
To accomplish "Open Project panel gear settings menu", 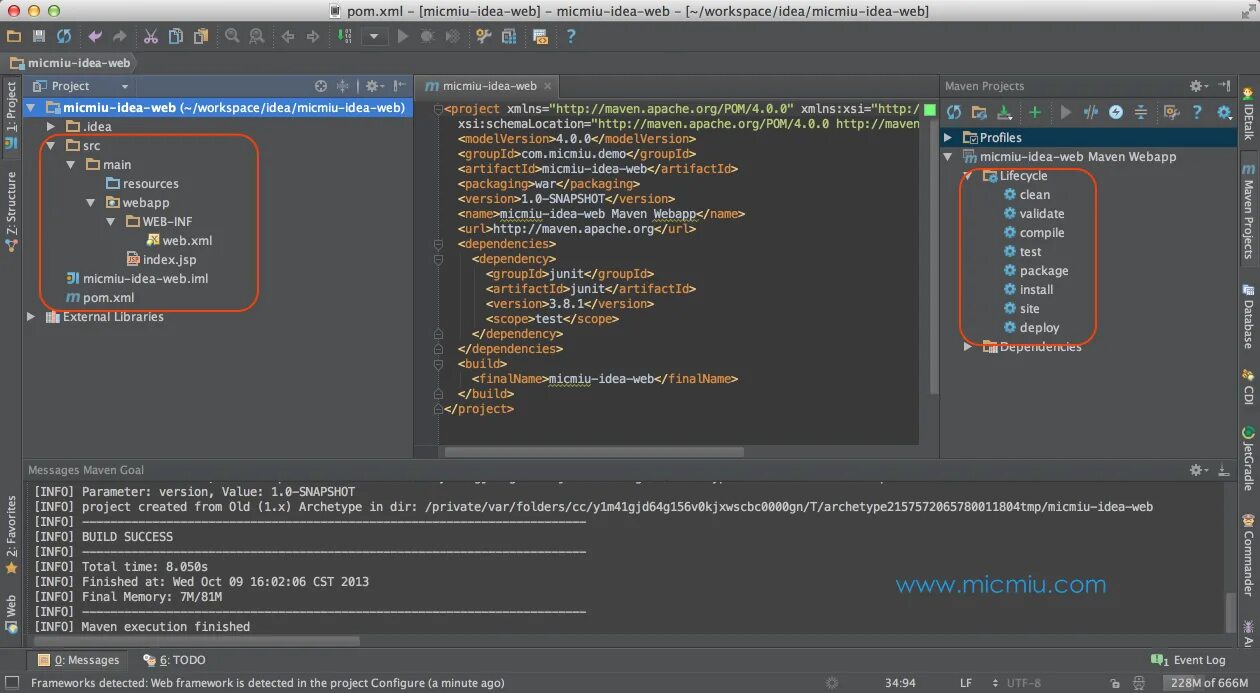I will (x=374, y=86).
